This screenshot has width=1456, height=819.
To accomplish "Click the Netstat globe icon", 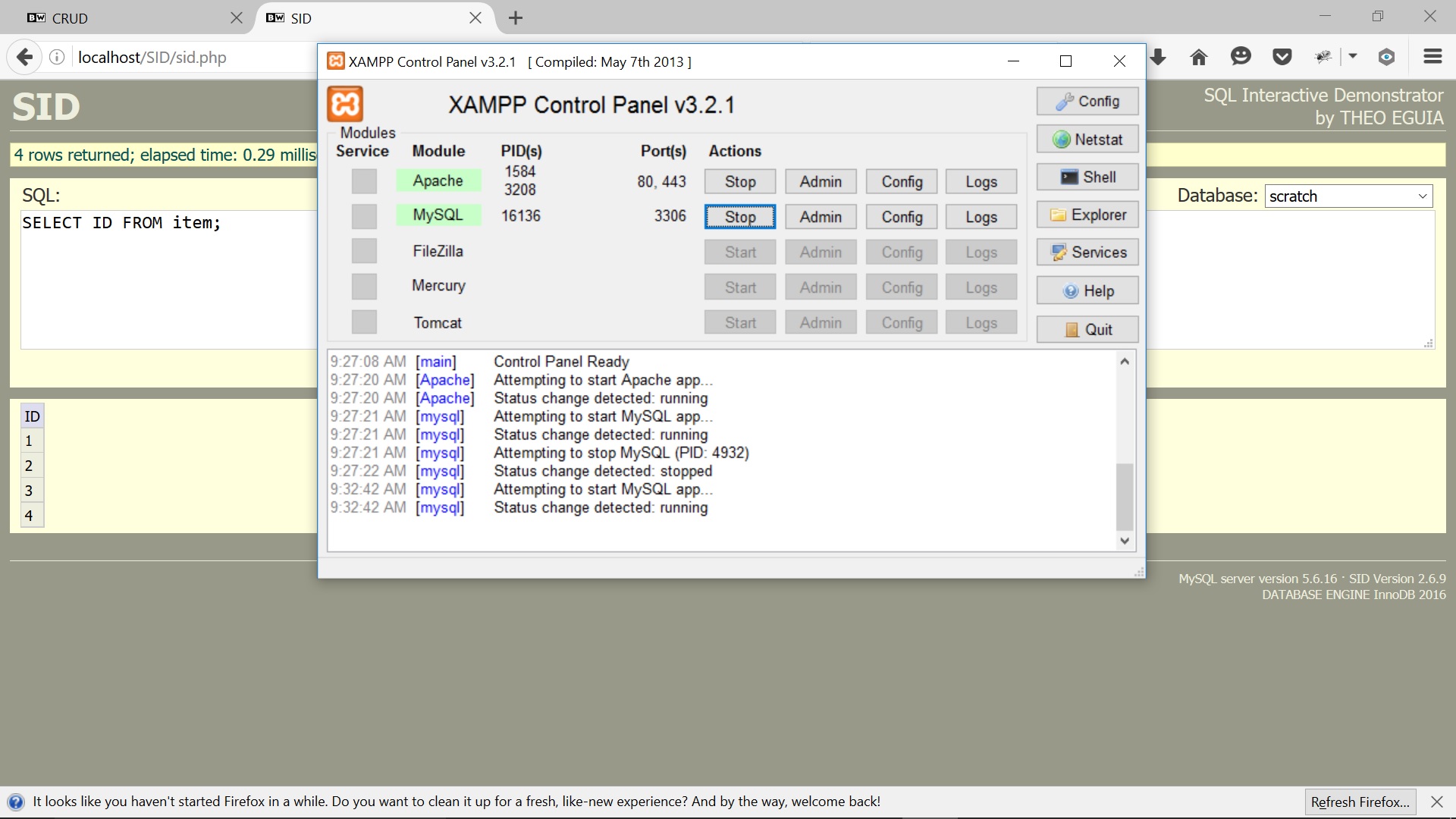I will tap(1060, 139).
